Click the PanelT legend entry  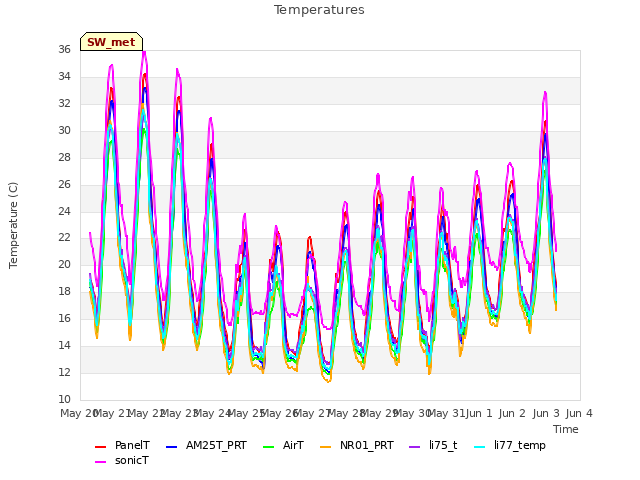coord(122,445)
